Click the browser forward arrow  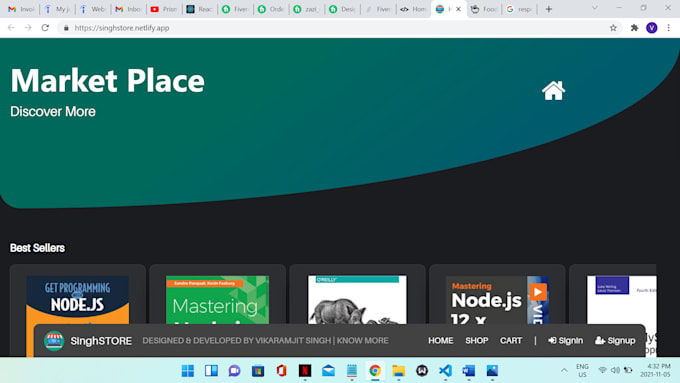tap(28, 28)
